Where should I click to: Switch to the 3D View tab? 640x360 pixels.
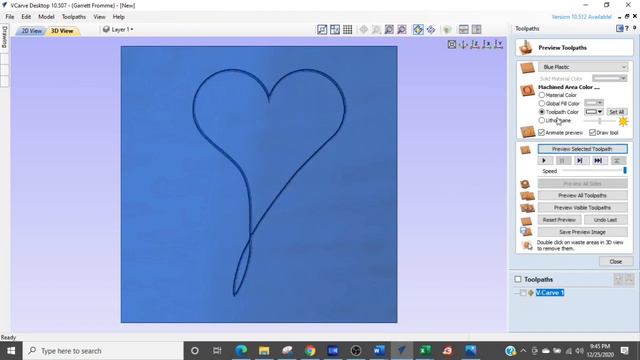[62, 31]
